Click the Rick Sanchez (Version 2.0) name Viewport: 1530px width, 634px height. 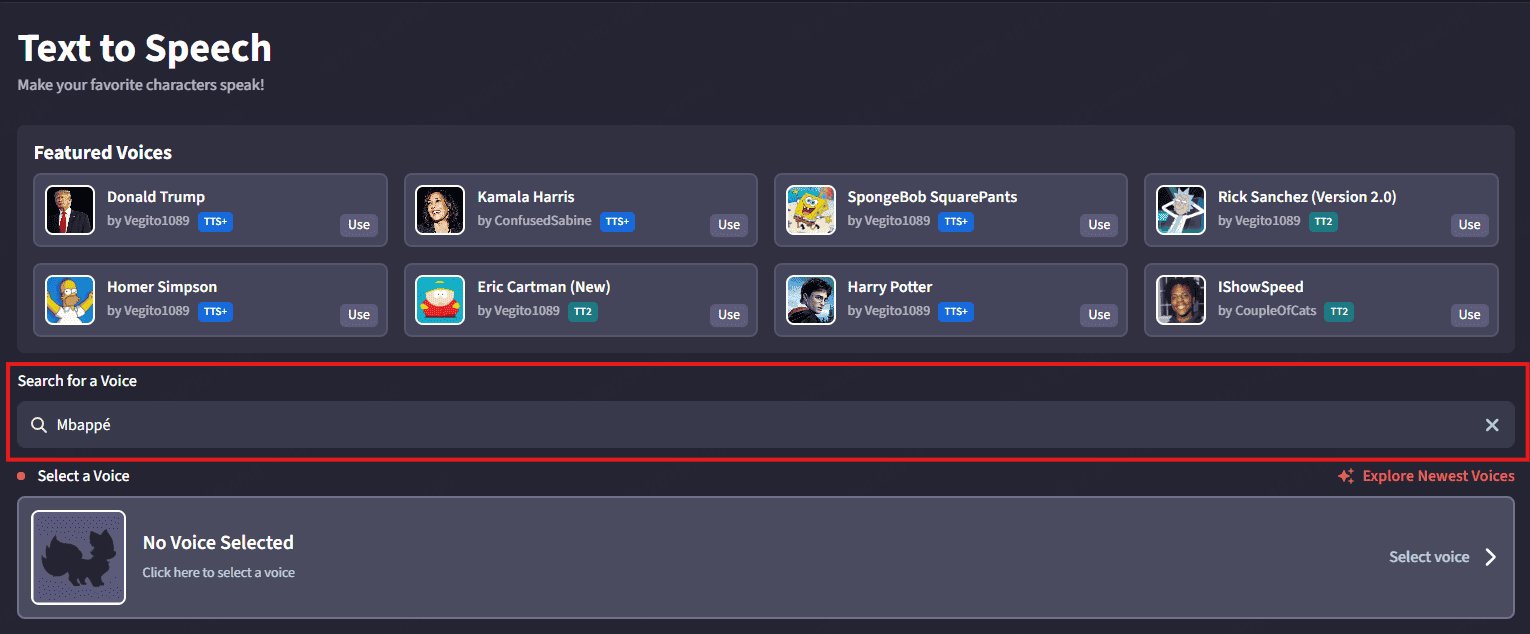1307,197
